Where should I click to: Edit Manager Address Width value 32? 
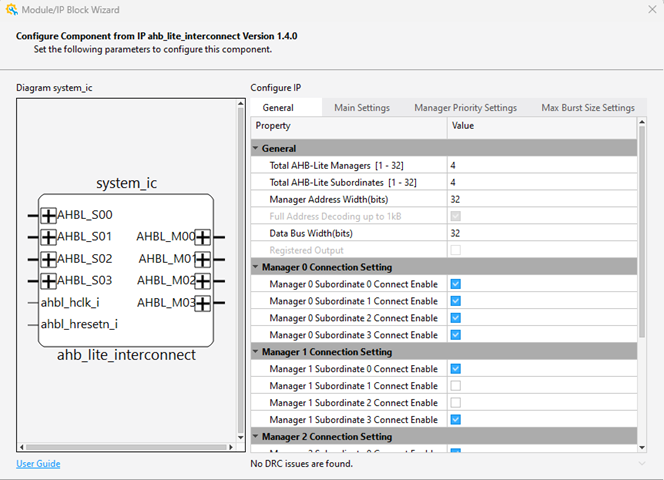click(542, 199)
